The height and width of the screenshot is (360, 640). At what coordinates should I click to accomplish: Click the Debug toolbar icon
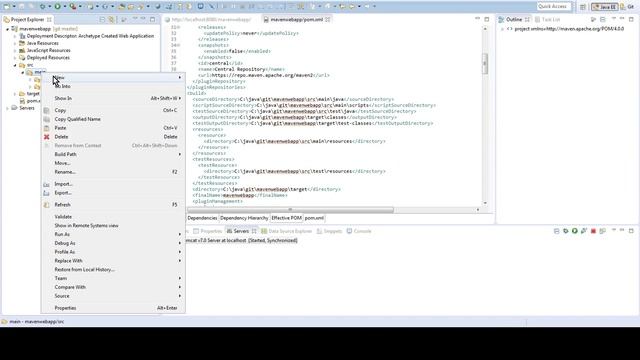[x=42, y=6]
